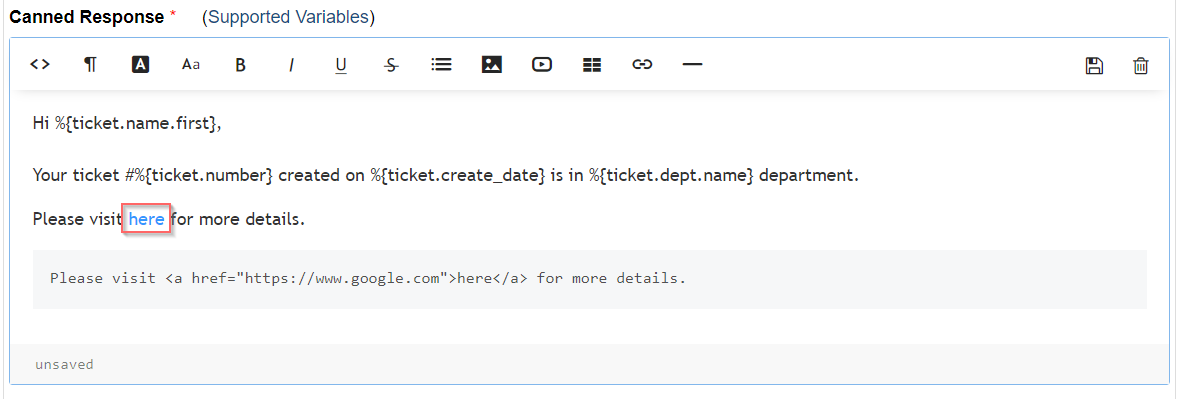The height and width of the screenshot is (399, 1184).
Task: Apply strikethrough formatting
Action: (390, 65)
